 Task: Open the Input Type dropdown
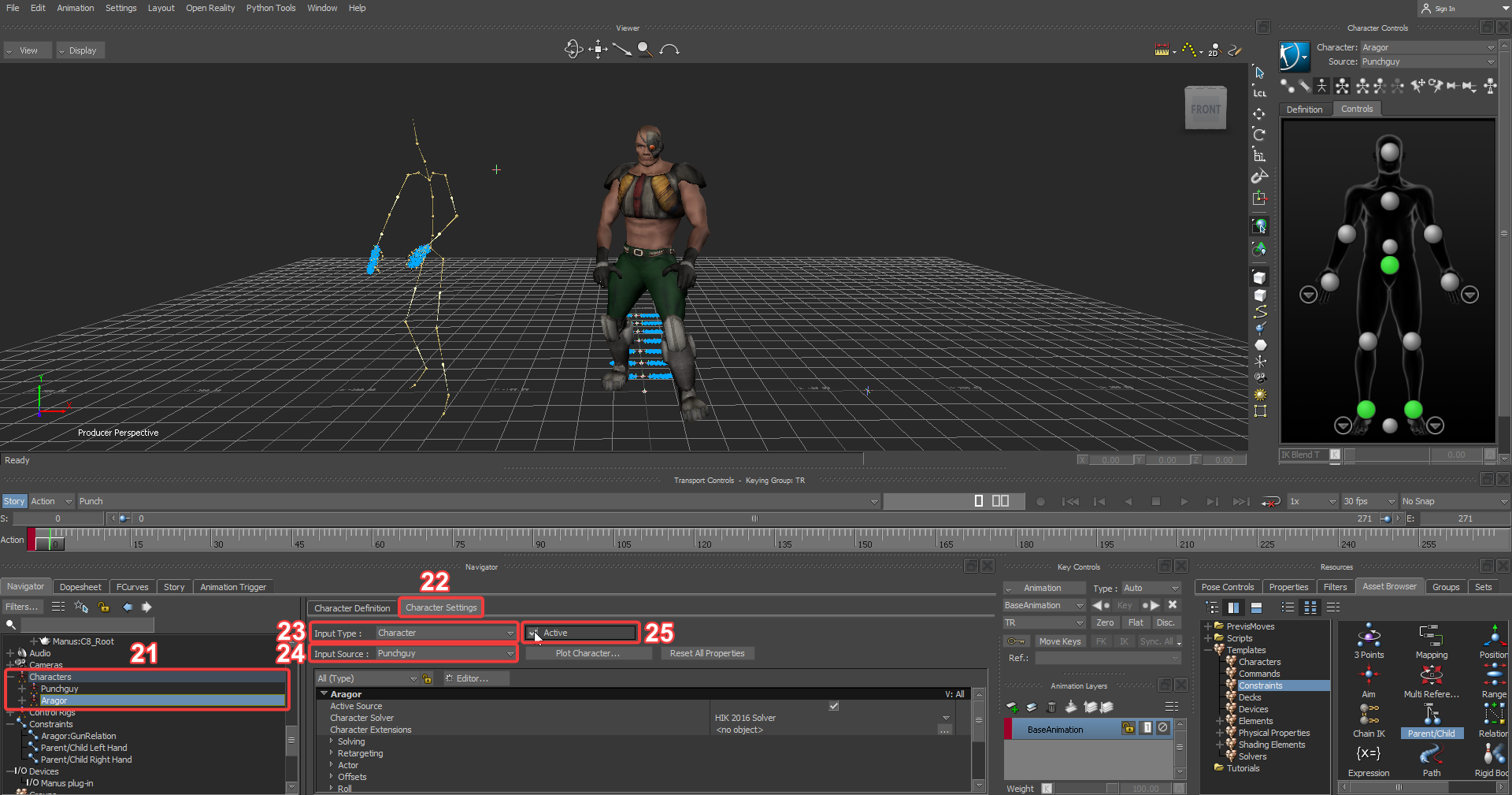(x=445, y=633)
